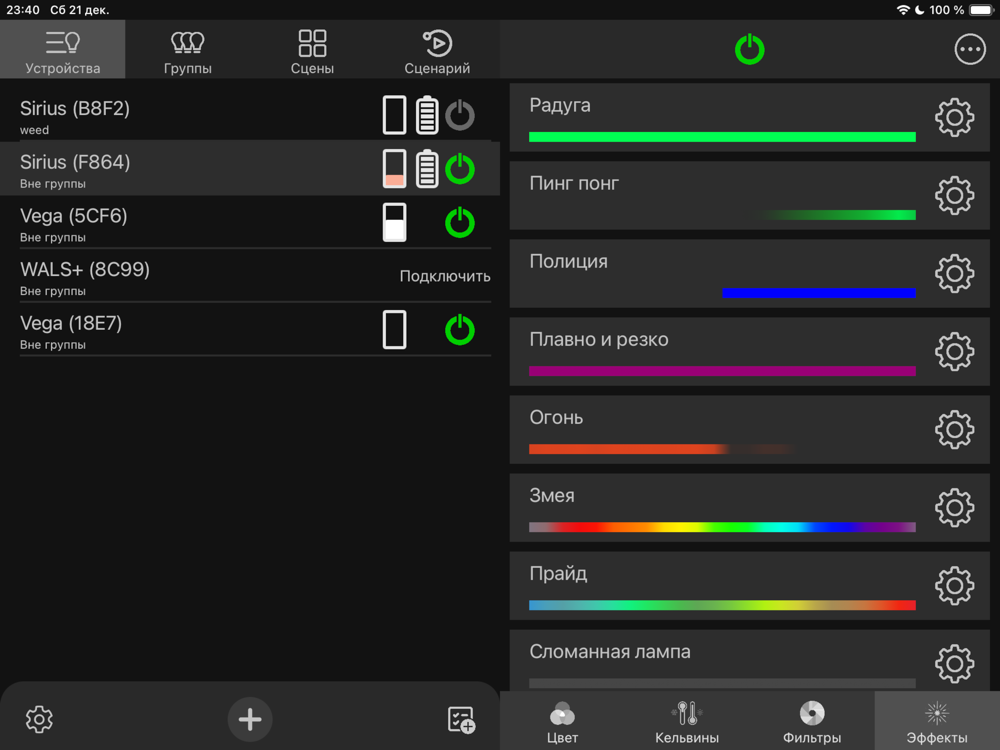Tap the Sirius (B8F2) battery icon
Image resolution: width=1000 pixels, height=750 pixels.
(427, 115)
